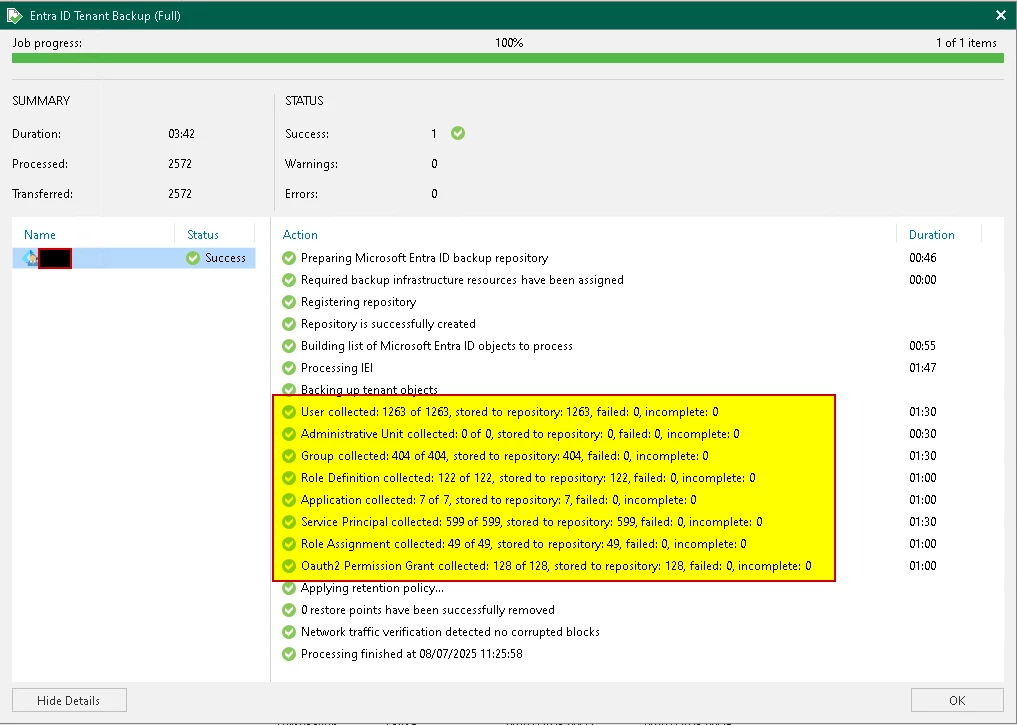This screenshot has width=1017, height=725.
Task: Select the 'Registering repository' log entry
Action: coord(358,302)
